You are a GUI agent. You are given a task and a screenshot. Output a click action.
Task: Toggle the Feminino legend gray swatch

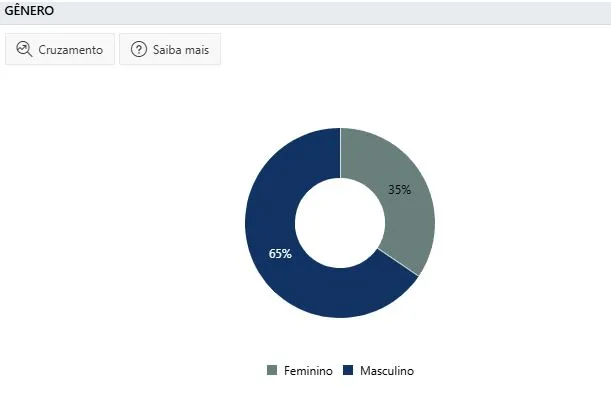[x=272, y=370]
